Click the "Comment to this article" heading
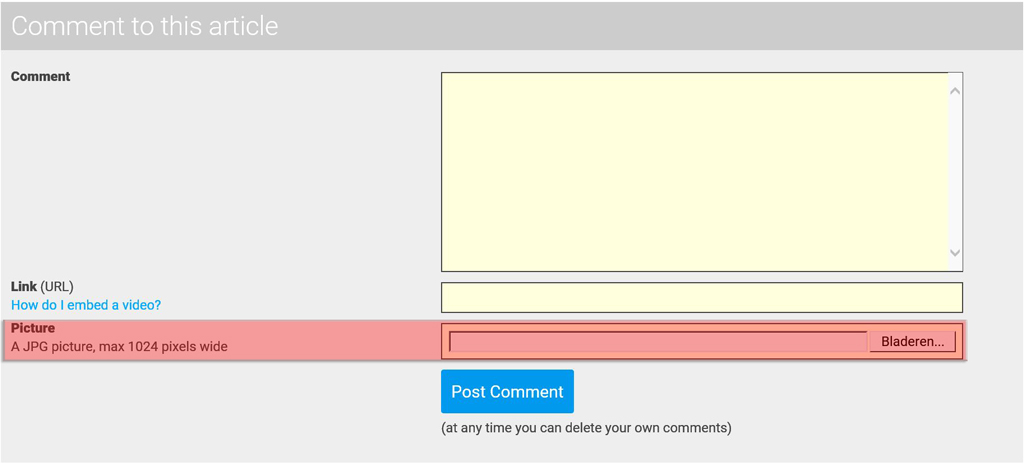 (145, 26)
